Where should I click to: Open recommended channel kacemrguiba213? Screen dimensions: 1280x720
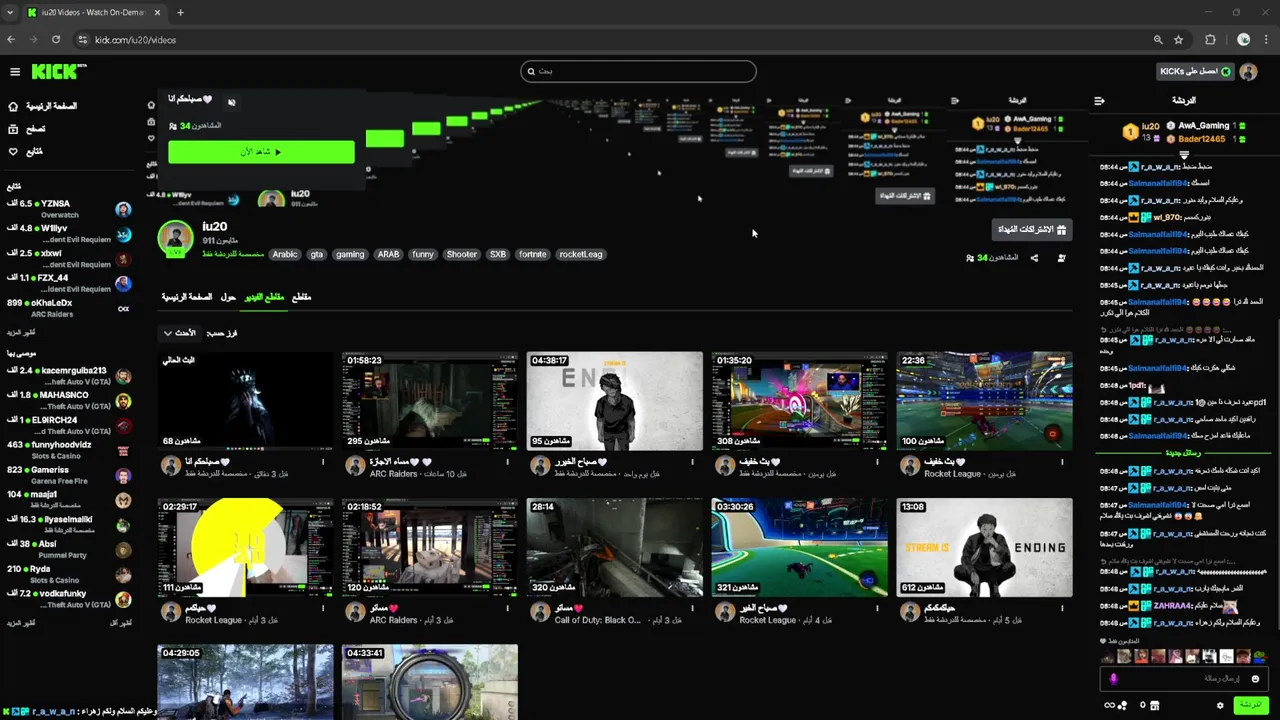click(69, 376)
